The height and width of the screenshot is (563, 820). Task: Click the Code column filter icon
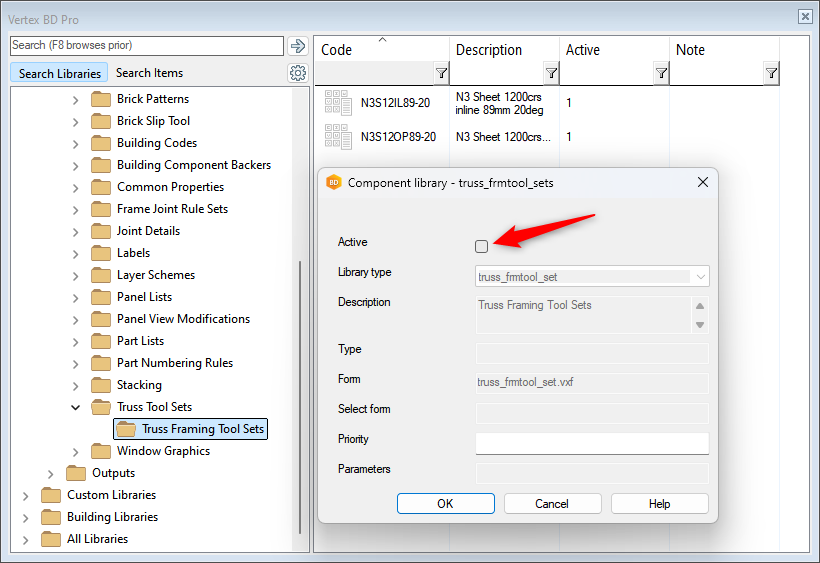pos(441,73)
